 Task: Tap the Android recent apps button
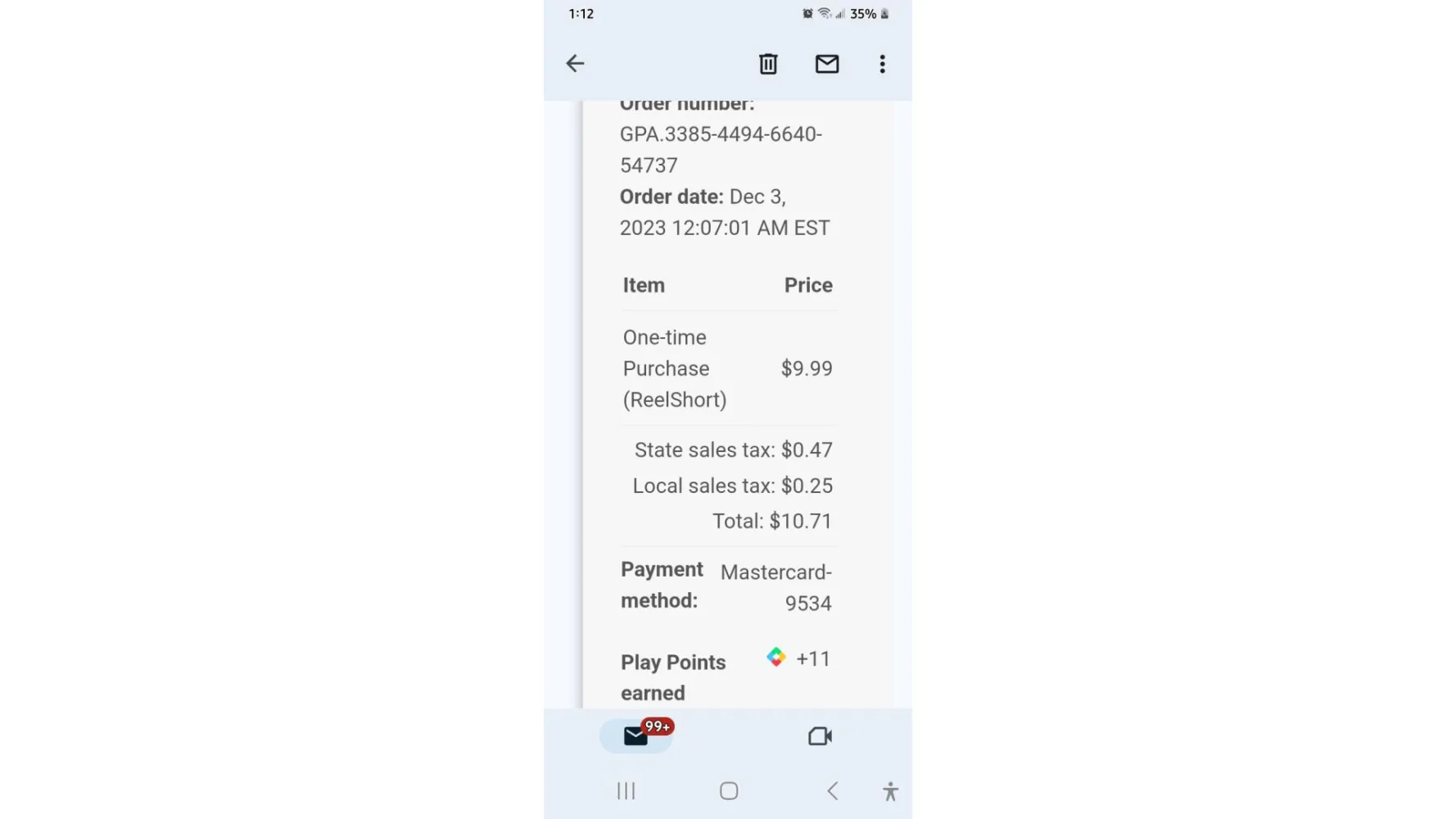(626, 791)
